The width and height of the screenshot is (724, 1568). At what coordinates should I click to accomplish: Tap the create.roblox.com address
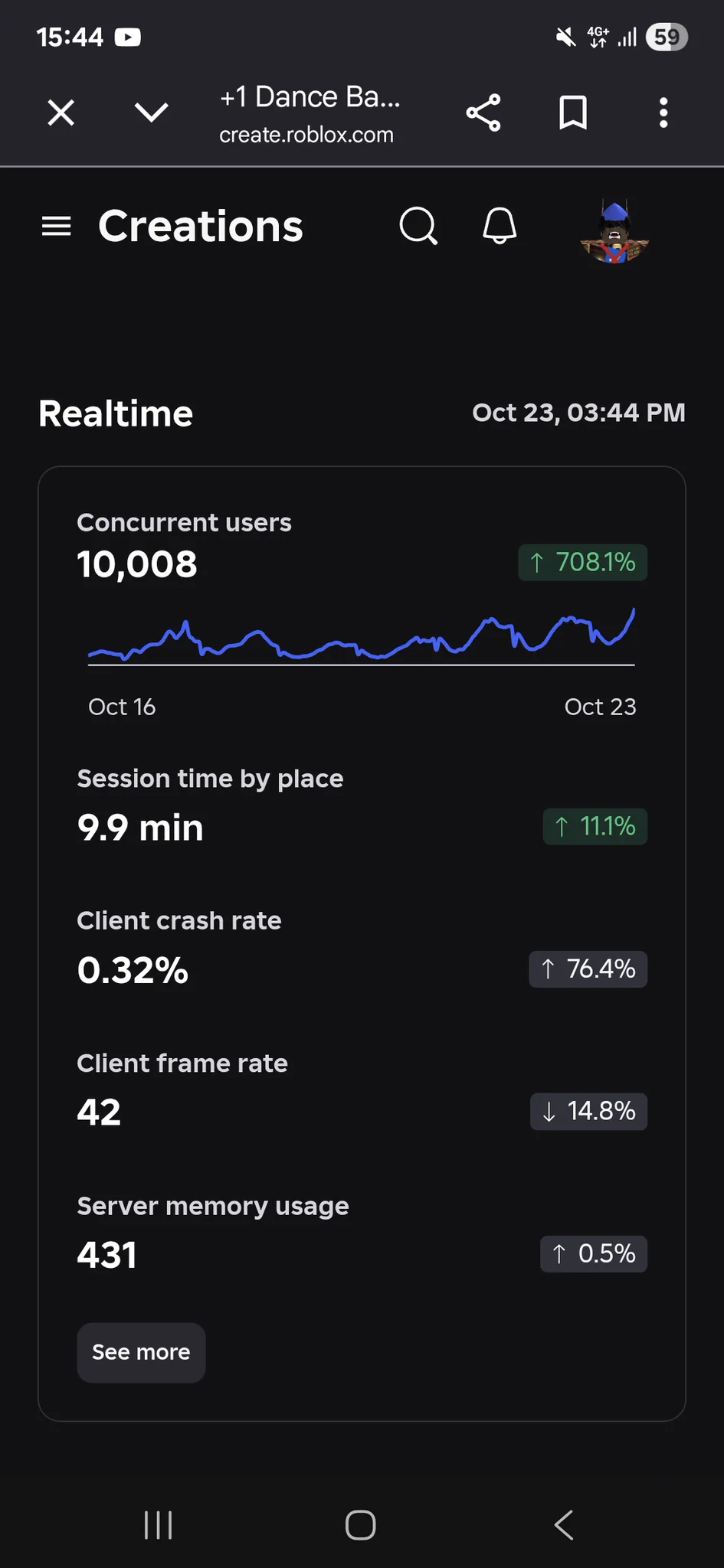[x=306, y=135]
